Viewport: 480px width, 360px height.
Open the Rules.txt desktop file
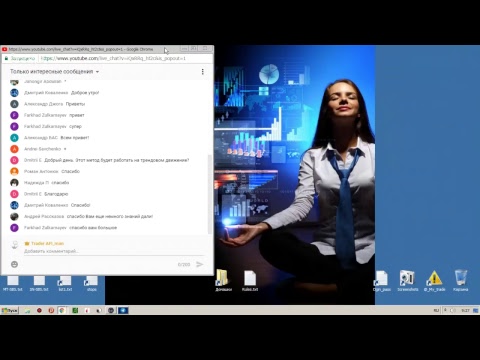250,281
